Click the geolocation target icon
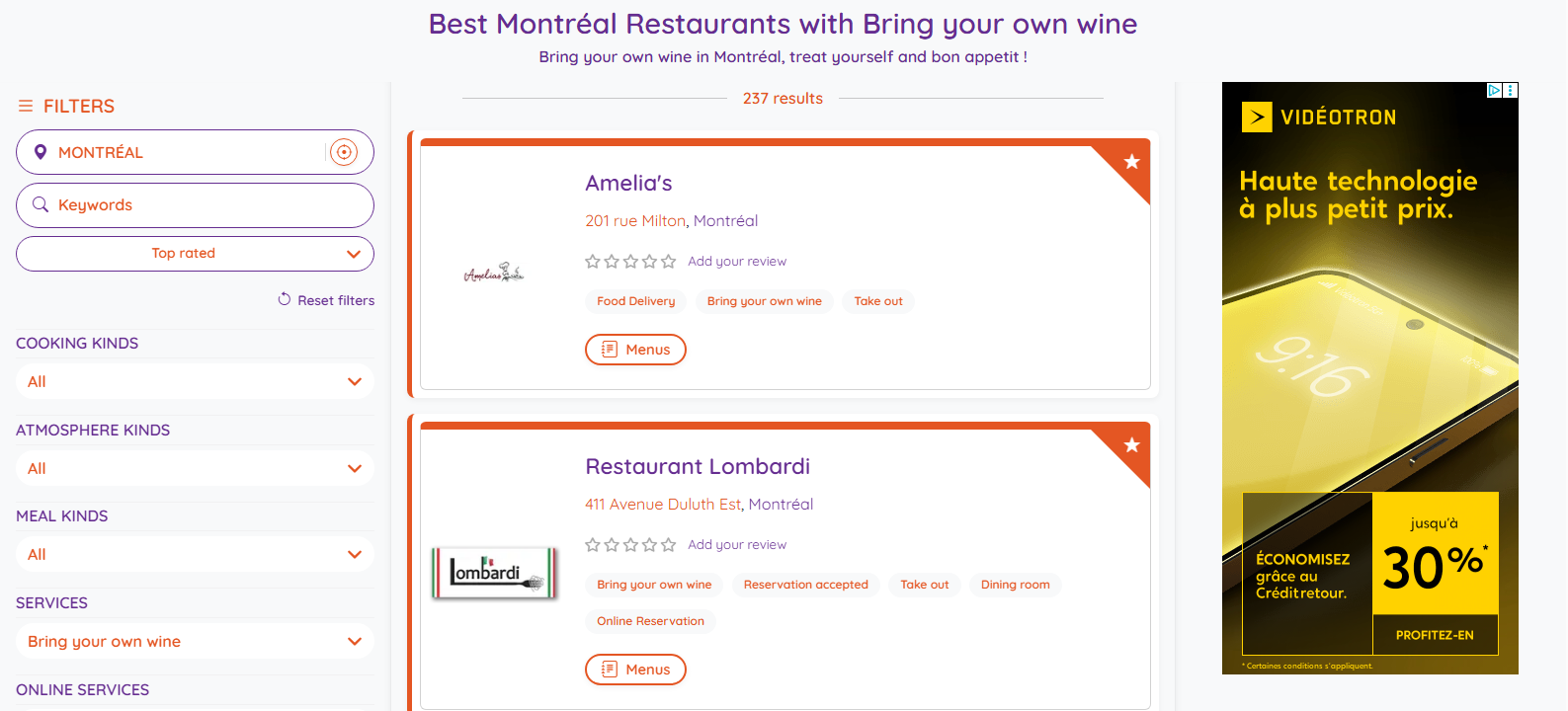1568x711 pixels. point(343,152)
